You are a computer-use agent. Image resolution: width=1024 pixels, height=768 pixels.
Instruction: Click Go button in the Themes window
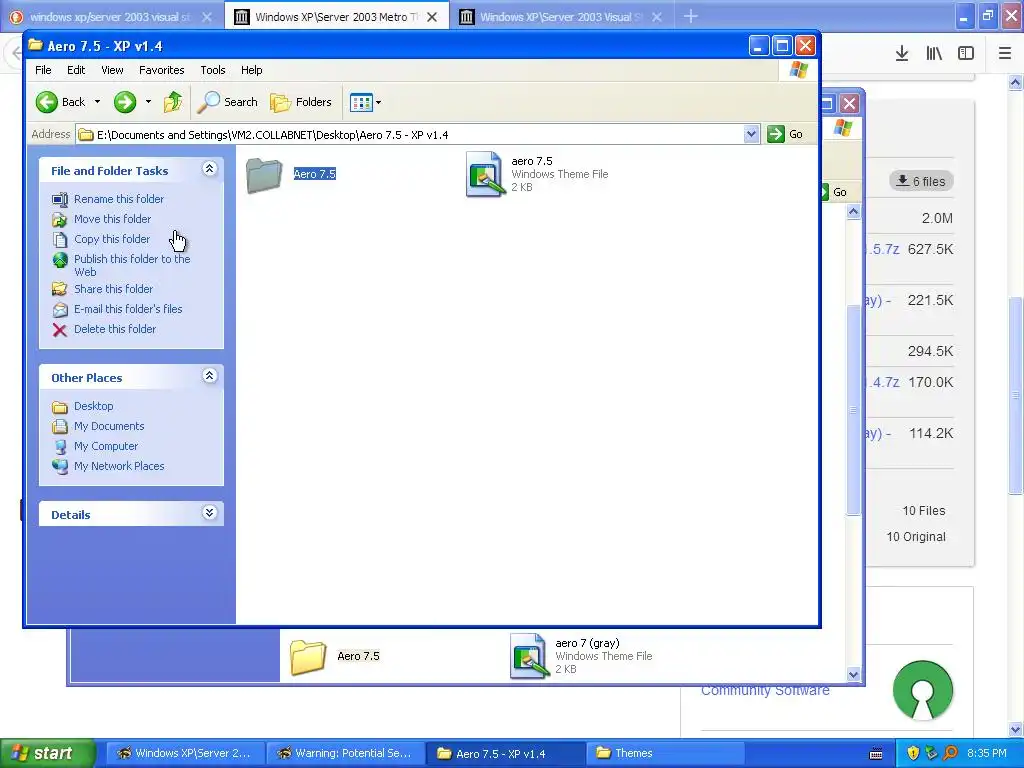coord(835,192)
